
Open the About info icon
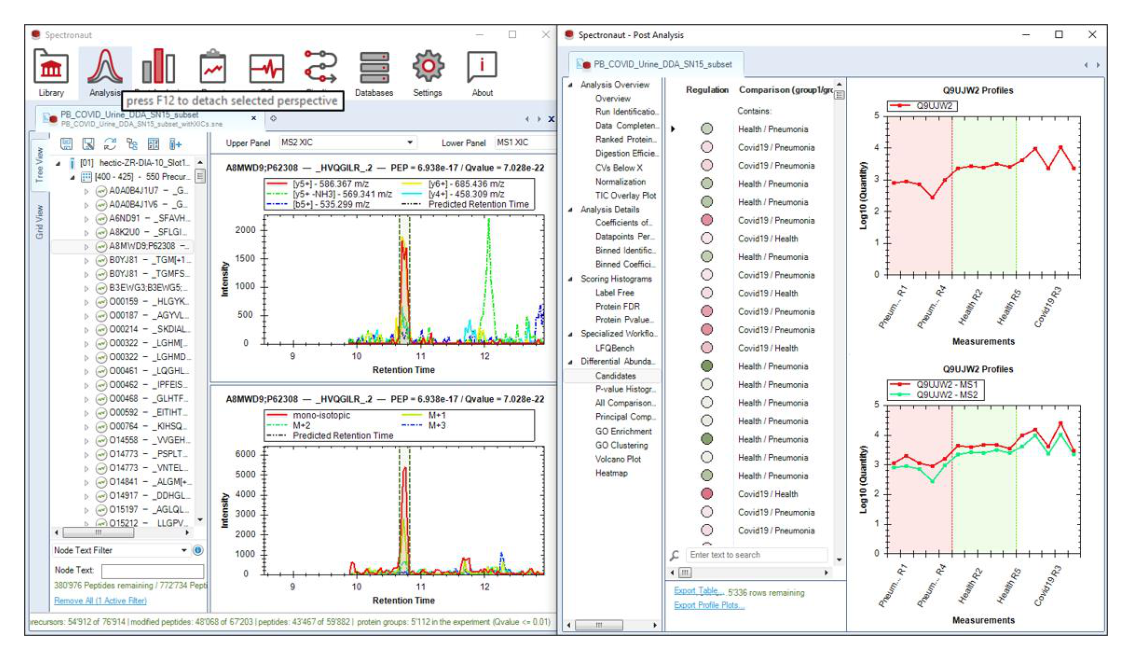[482, 67]
